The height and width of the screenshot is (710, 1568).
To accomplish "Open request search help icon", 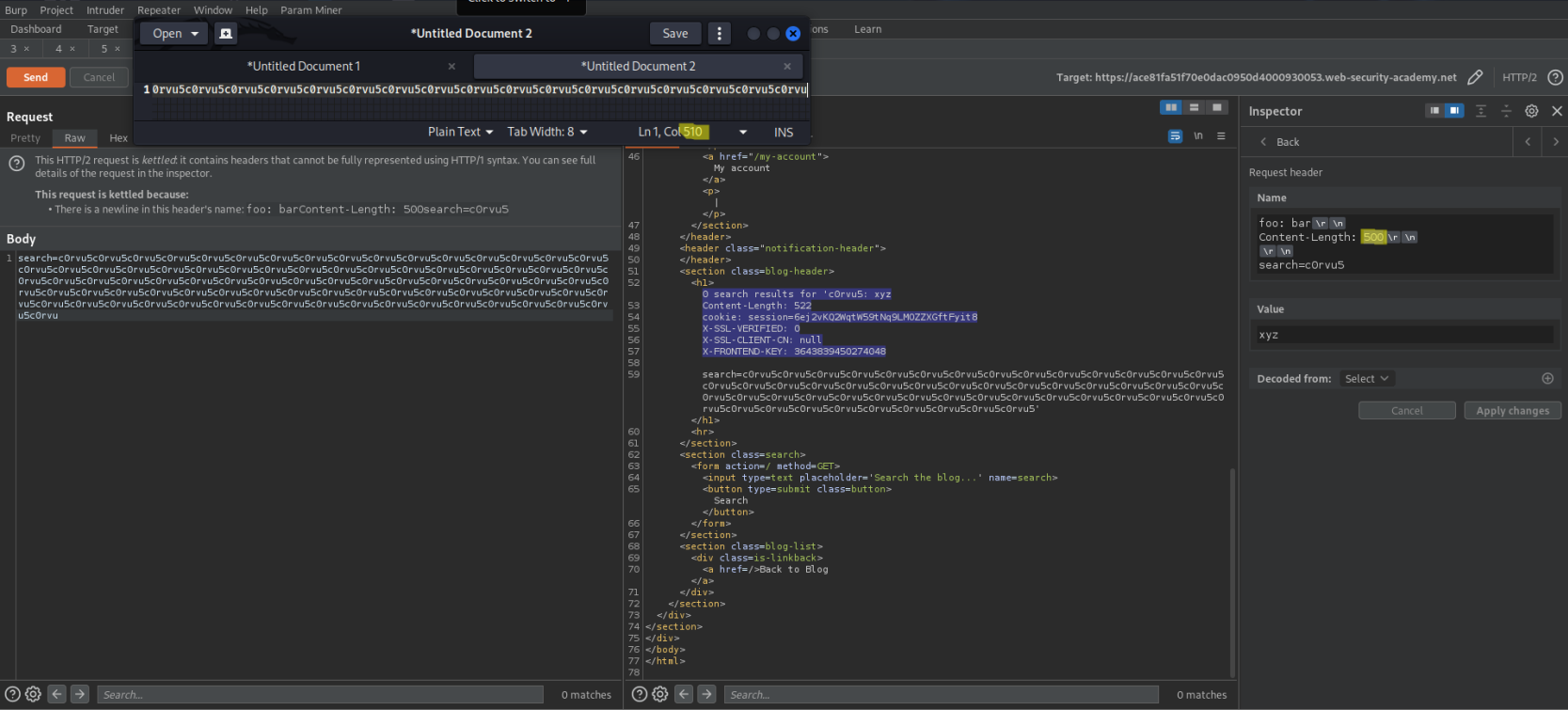I will 12,694.
